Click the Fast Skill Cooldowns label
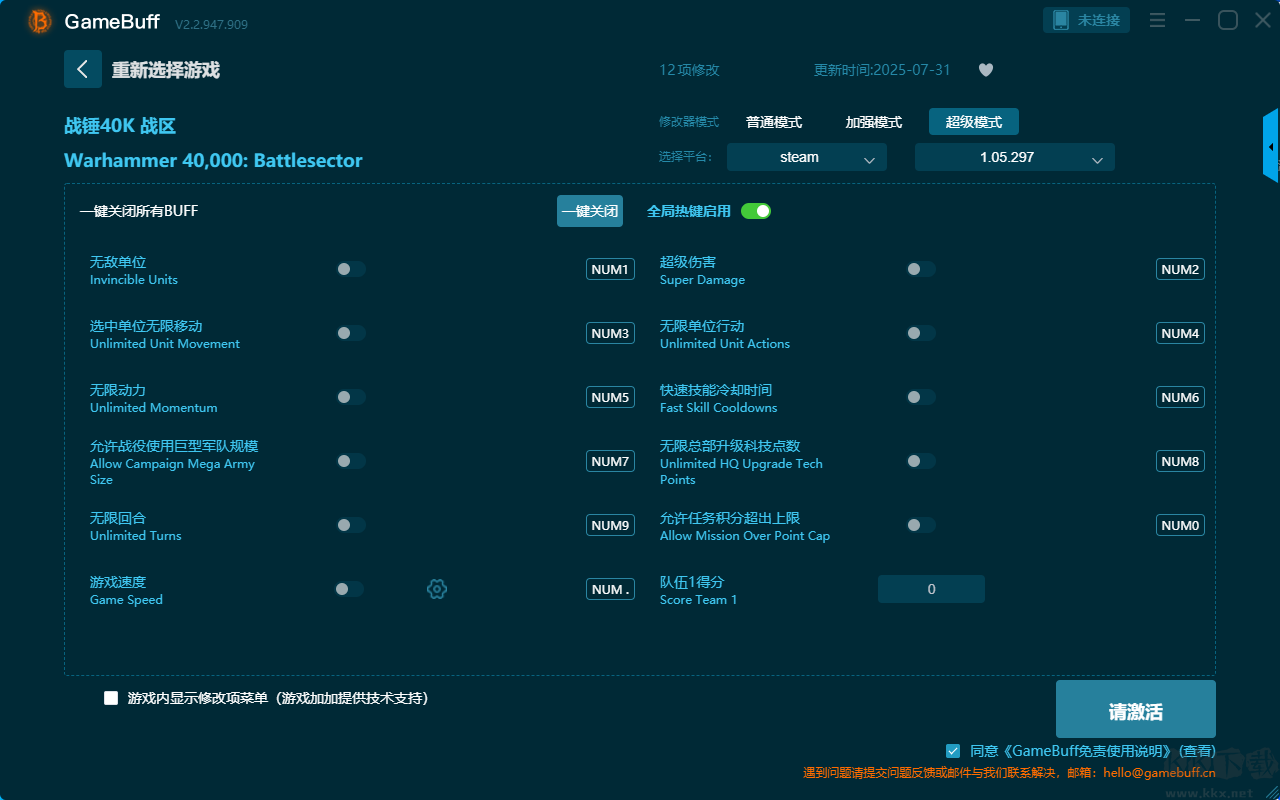This screenshot has height=800, width=1280. pyautogui.click(x=718, y=408)
